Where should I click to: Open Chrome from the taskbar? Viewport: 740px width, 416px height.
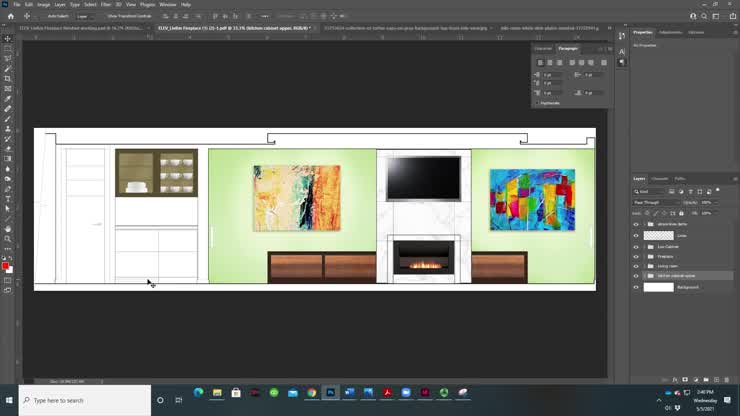click(x=311, y=393)
